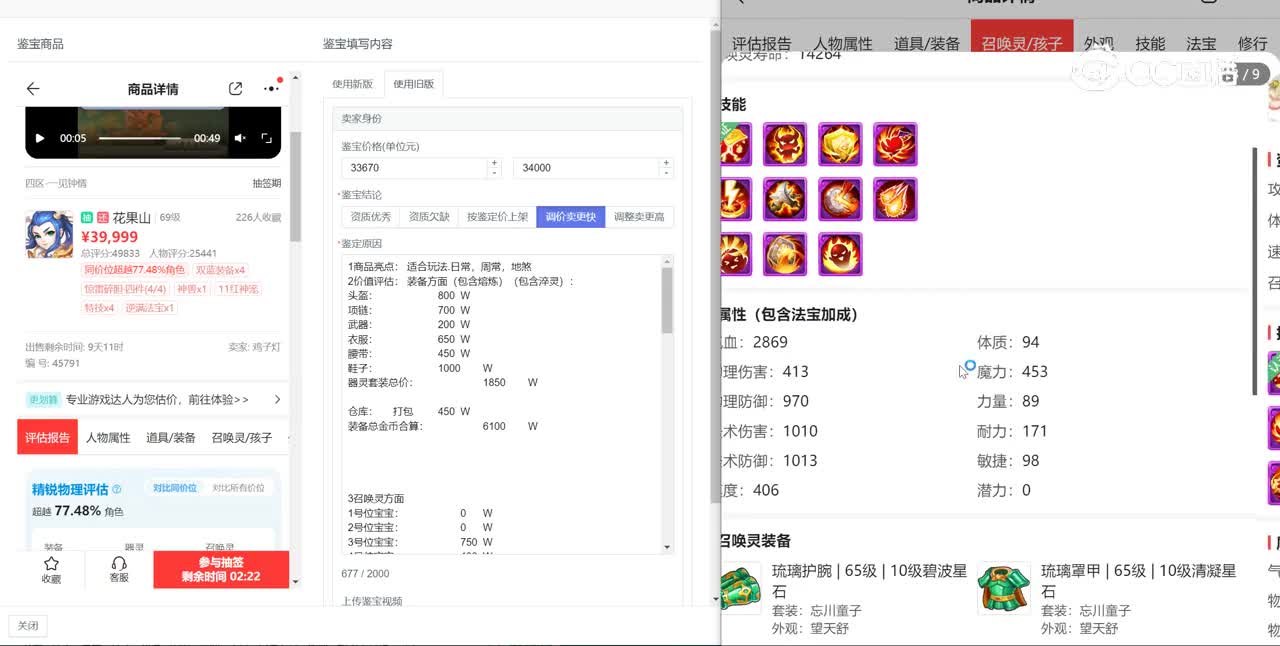Click the red demon-face skill icon, top row
The height and width of the screenshot is (646, 1280).
coord(785,144)
